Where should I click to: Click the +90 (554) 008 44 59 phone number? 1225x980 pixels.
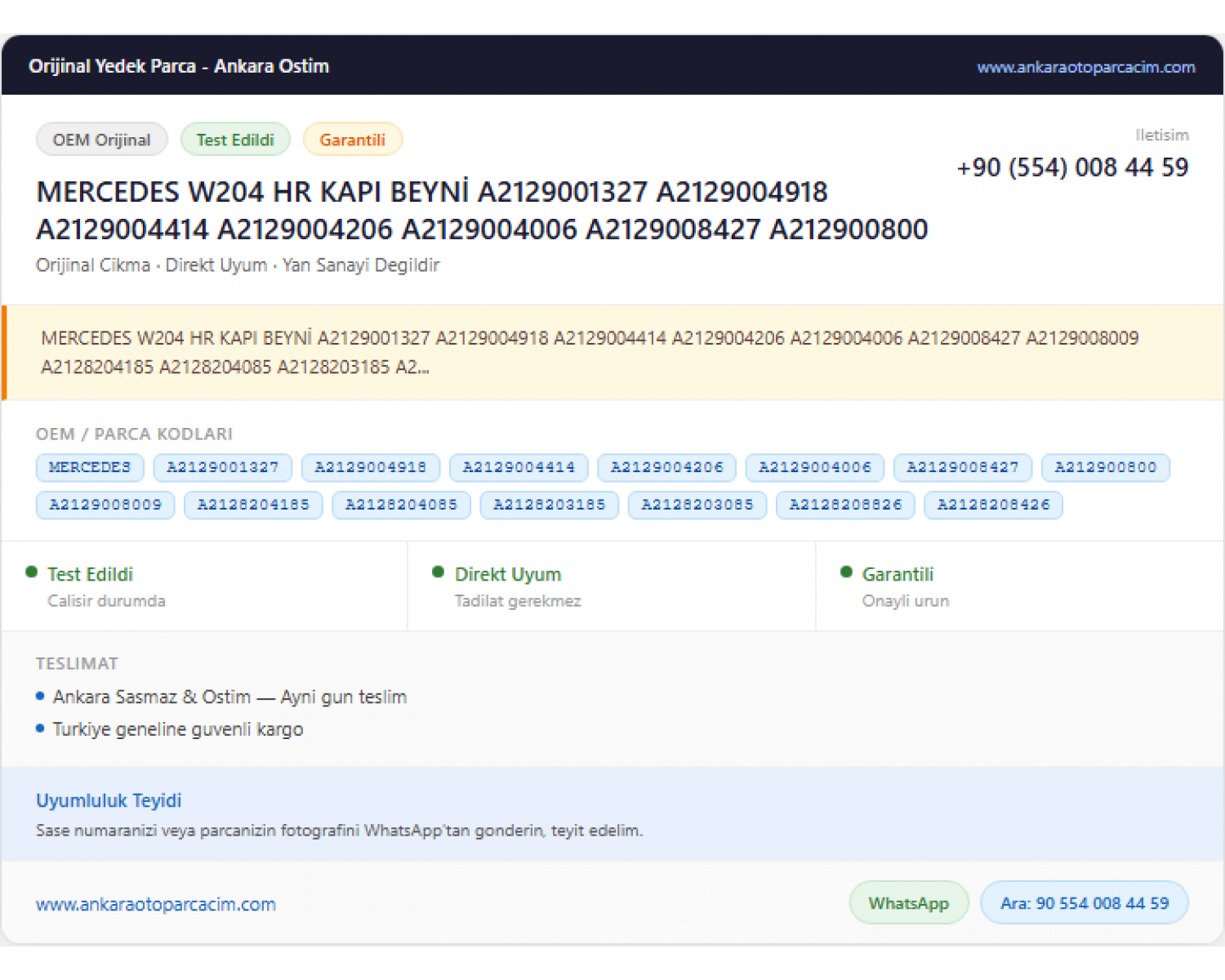click(x=1072, y=167)
